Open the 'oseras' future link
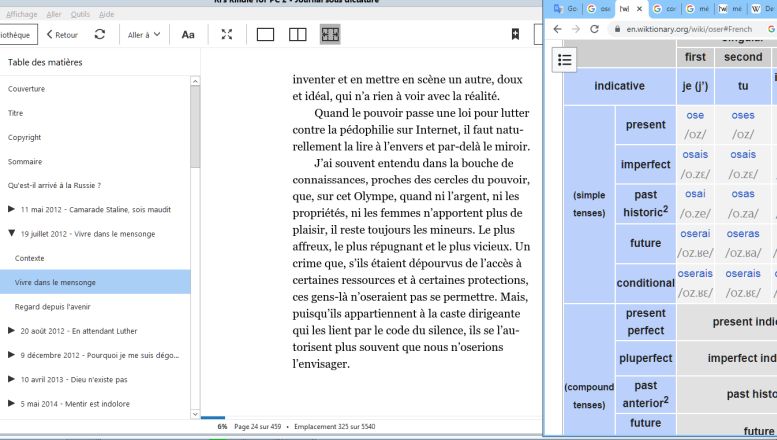This screenshot has height=440, width=777. 743,233
